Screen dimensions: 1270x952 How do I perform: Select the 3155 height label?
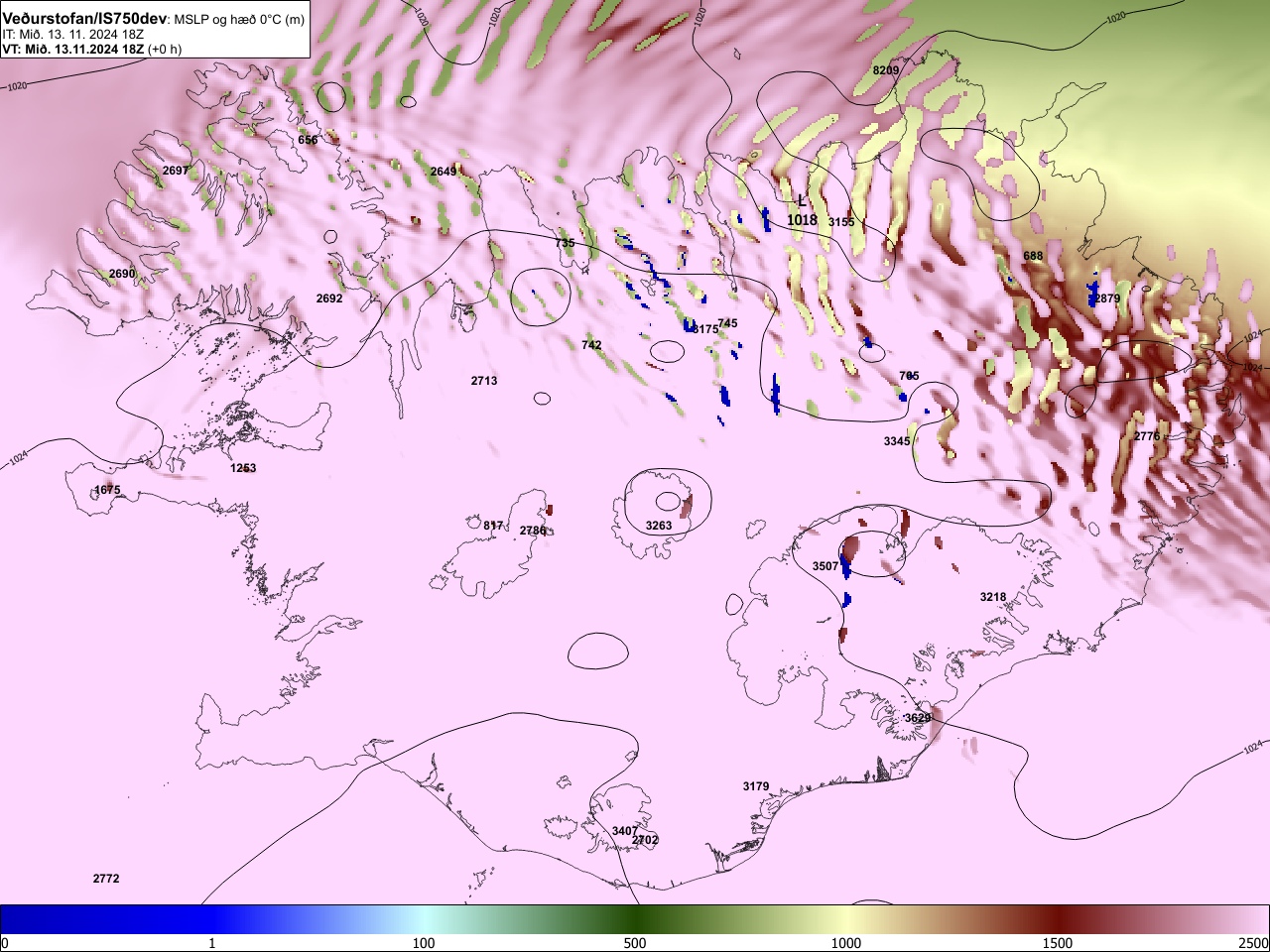click(x=841, y=222)
